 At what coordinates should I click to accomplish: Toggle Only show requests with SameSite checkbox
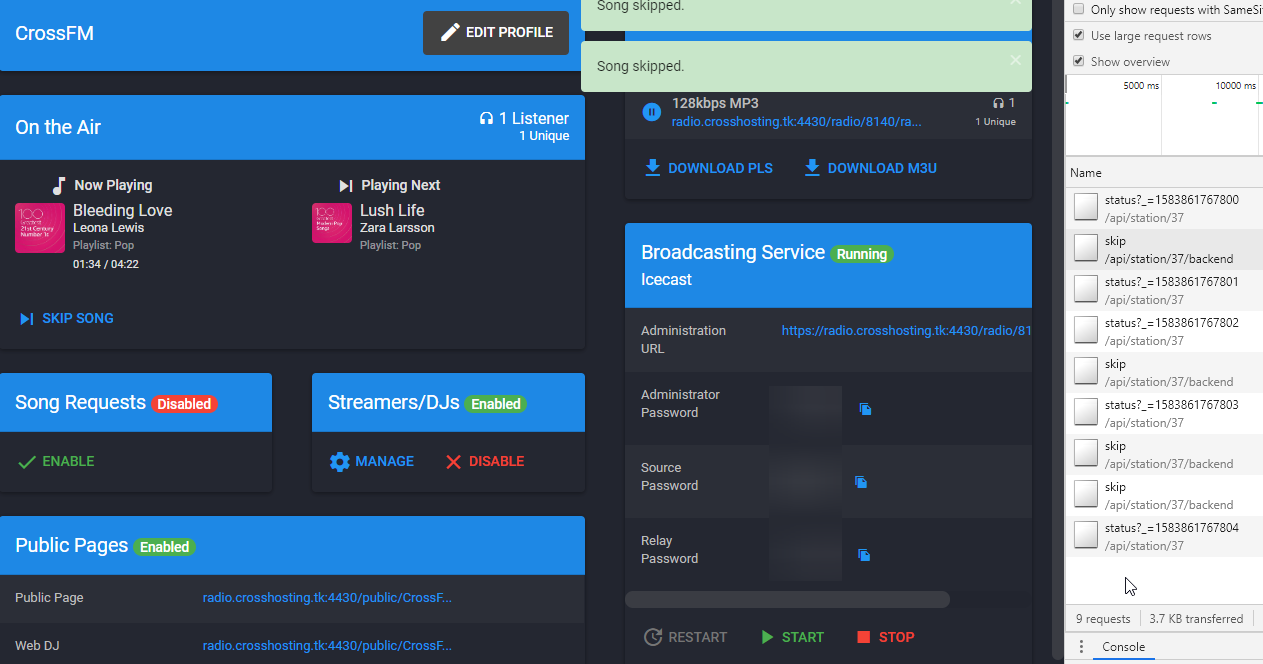[x=1078, y=9]
